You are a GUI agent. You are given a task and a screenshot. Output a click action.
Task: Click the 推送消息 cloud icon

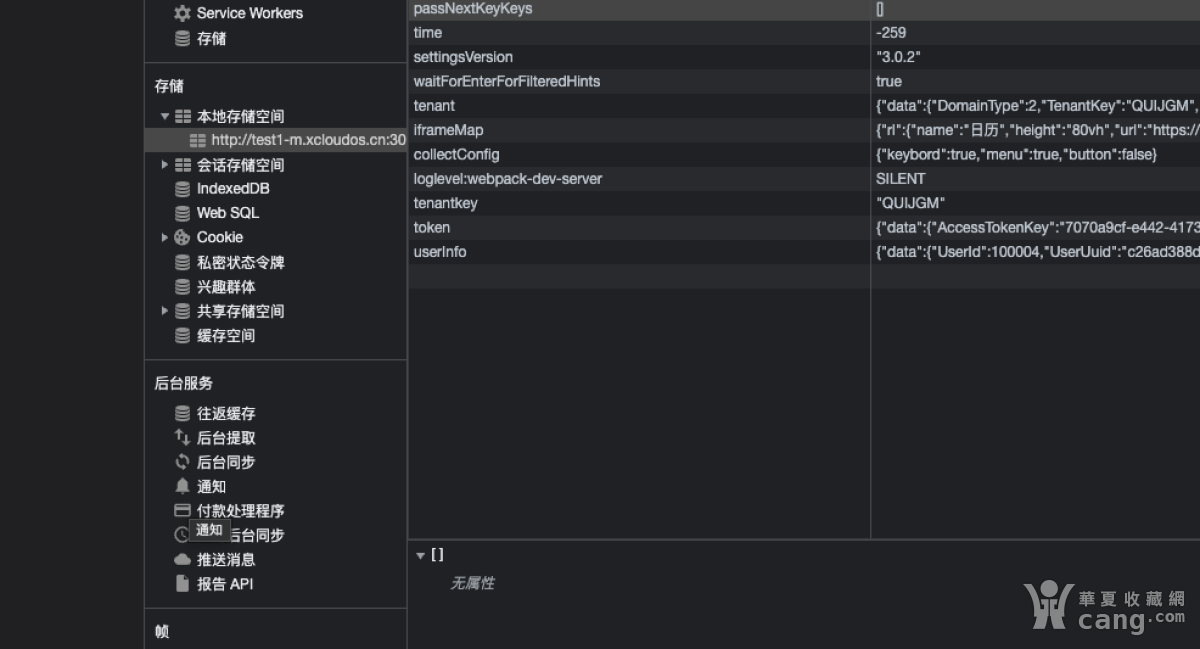(182, 560)
